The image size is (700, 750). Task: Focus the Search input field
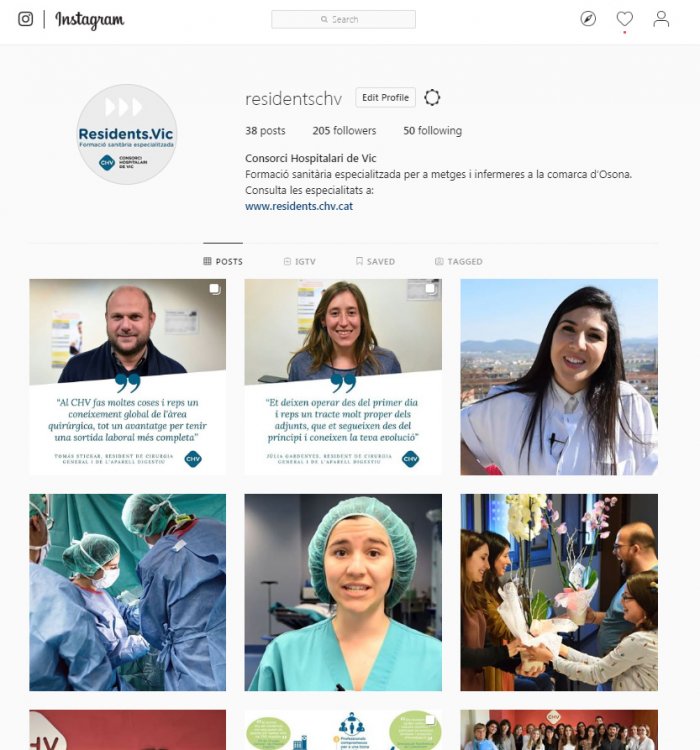click(x=344, y=20)
